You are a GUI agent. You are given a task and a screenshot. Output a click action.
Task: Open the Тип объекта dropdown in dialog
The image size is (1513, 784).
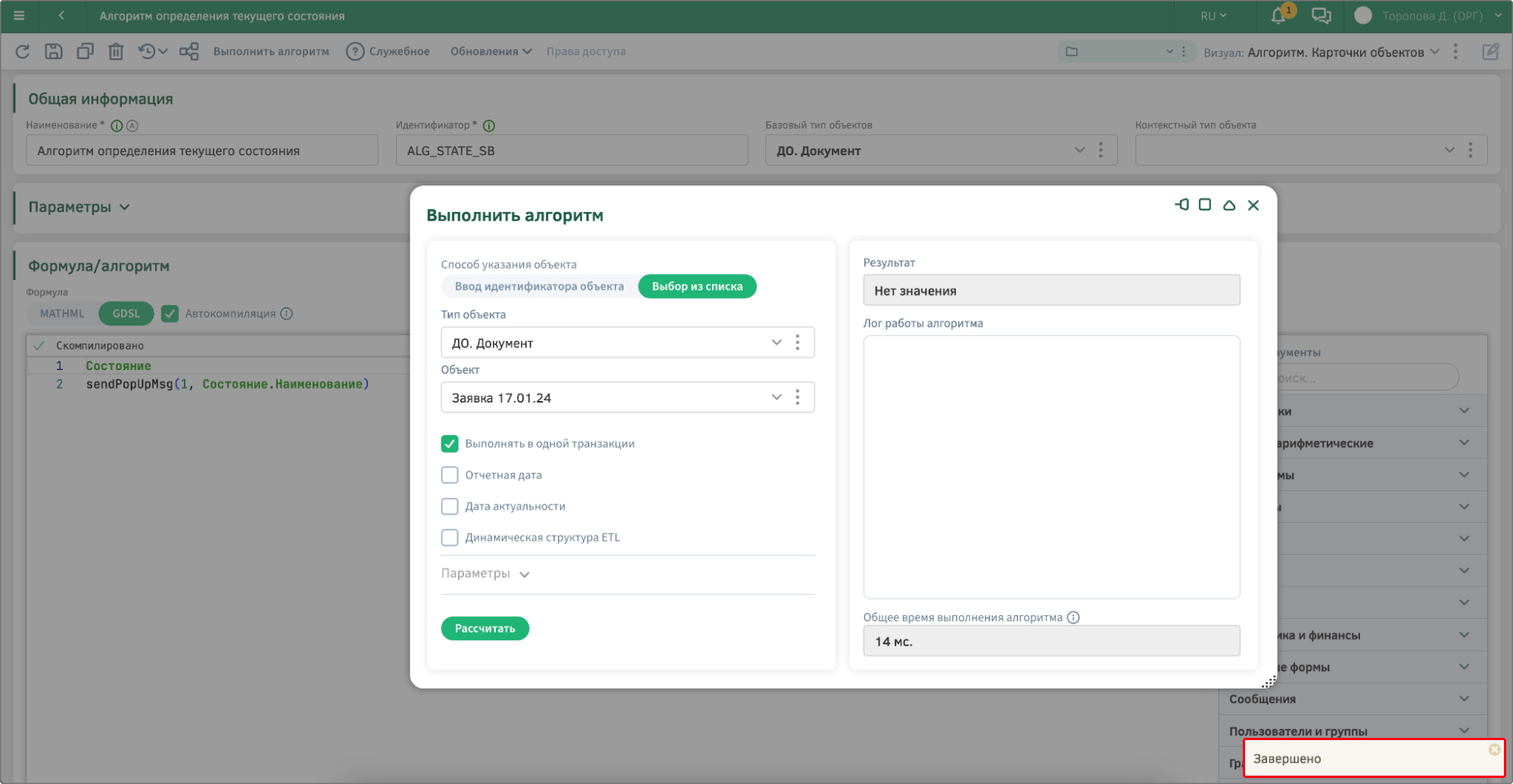pos(776,343)
